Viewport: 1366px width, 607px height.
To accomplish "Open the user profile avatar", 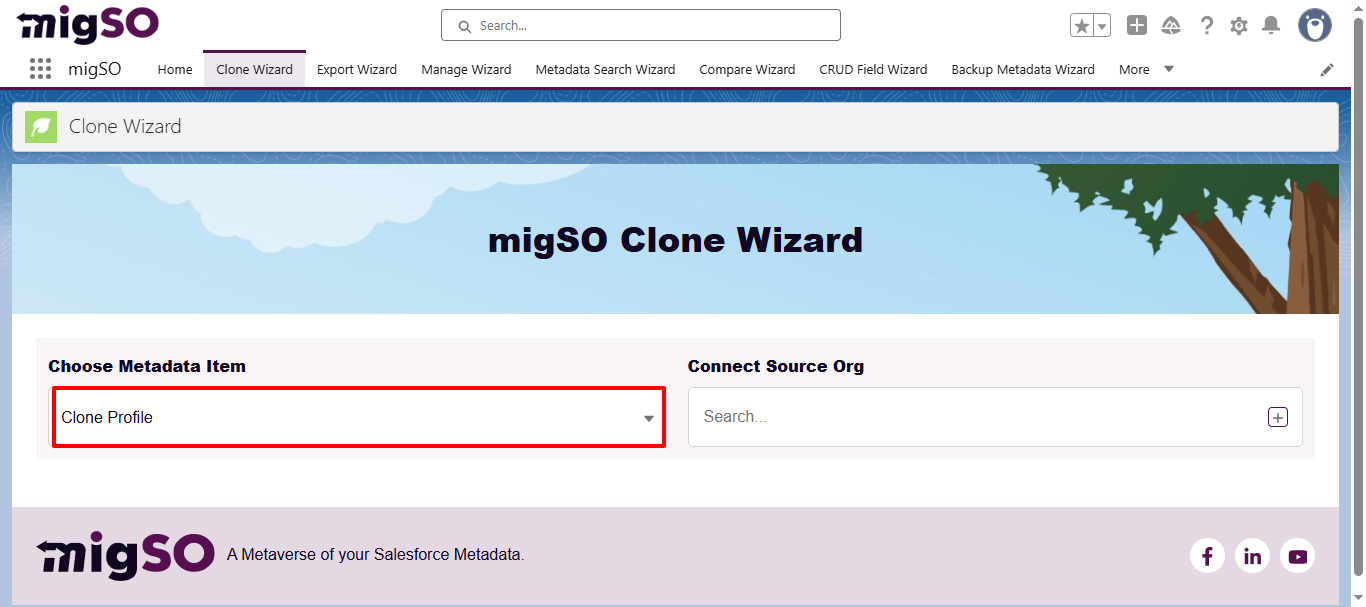I will click(x=1315, y=25).
